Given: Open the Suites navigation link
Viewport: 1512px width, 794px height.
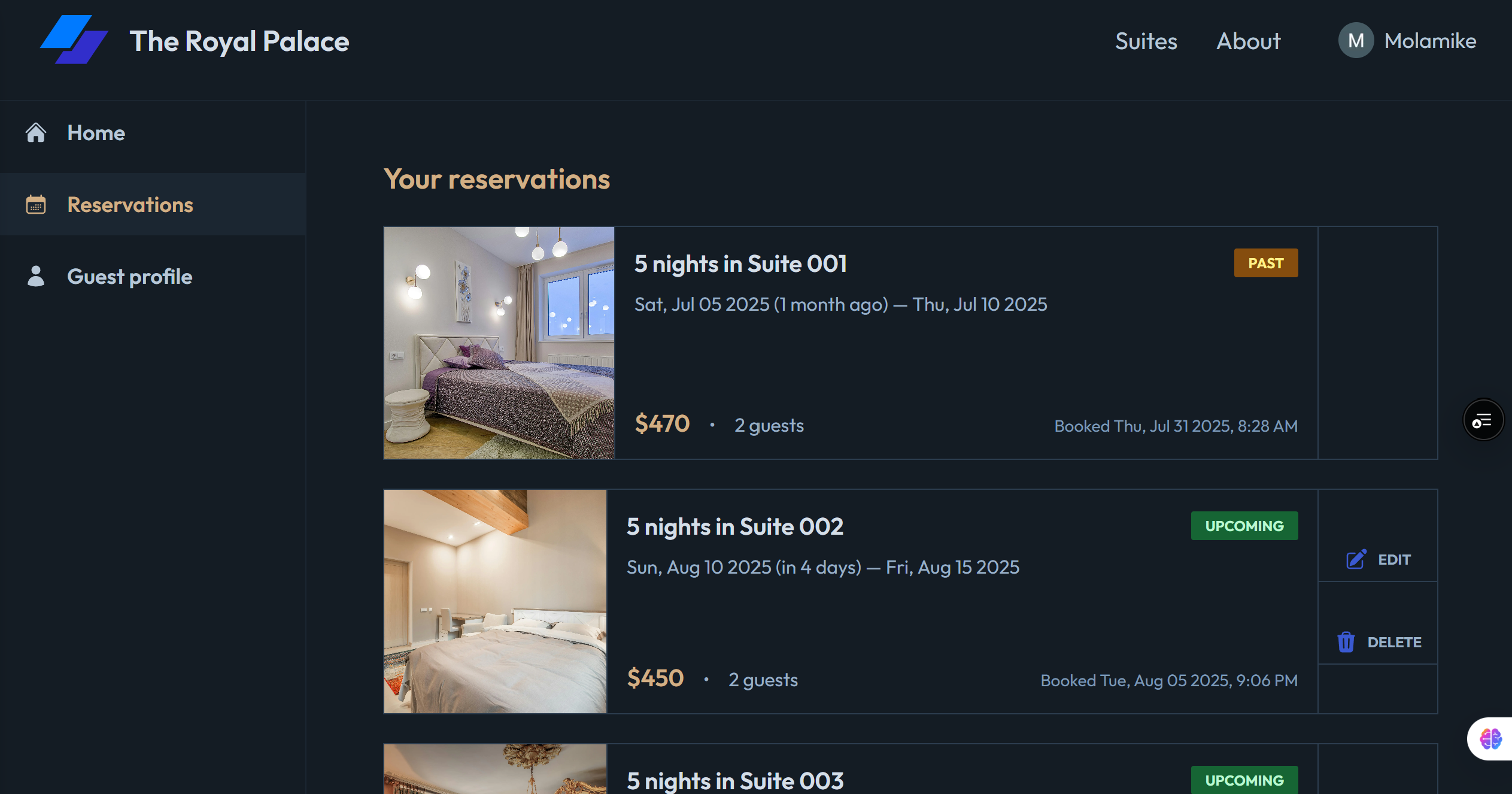Looking at the screenshot, I should point(1146,41).
